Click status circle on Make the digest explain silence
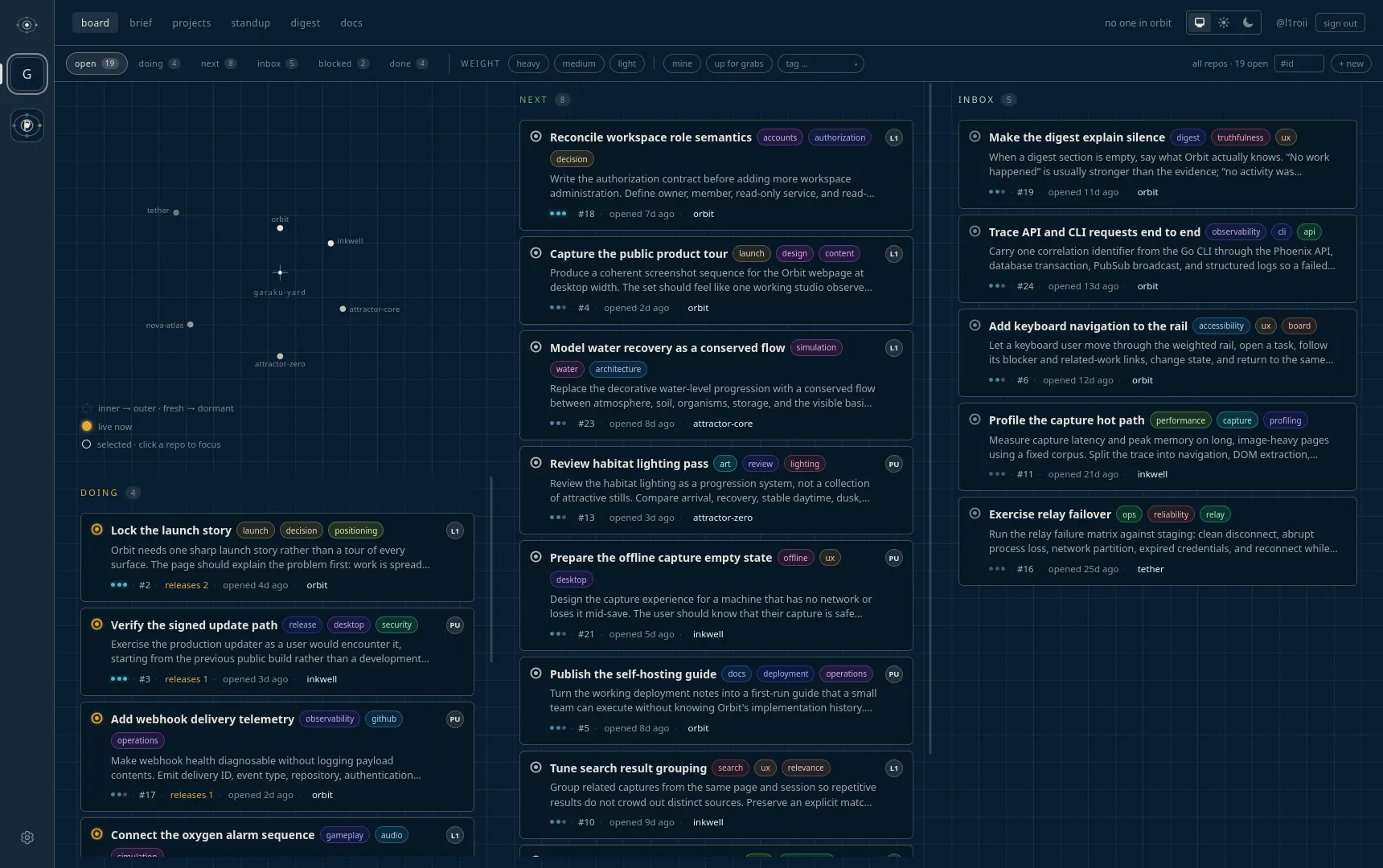The width and height of the screenshot is (1383, 868). [975, 137]
